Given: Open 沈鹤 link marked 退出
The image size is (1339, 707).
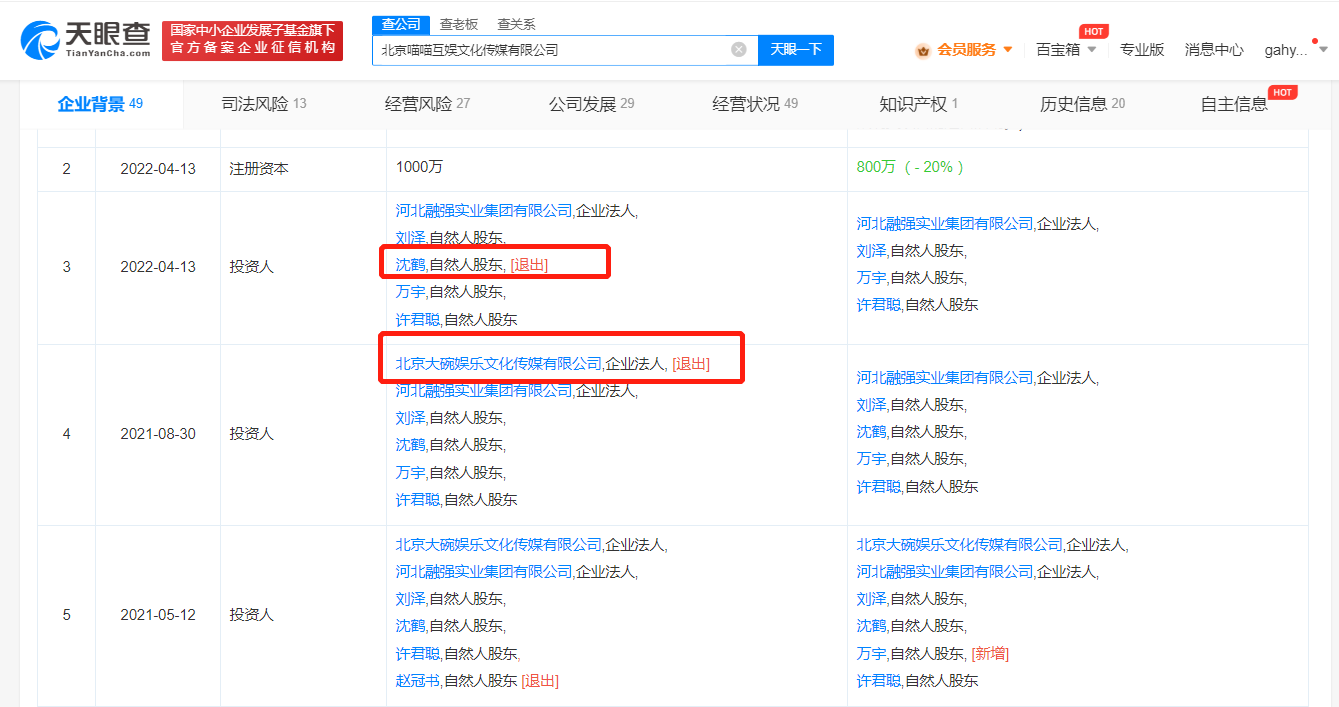Looking at the screenshot, I should [411, 265].
